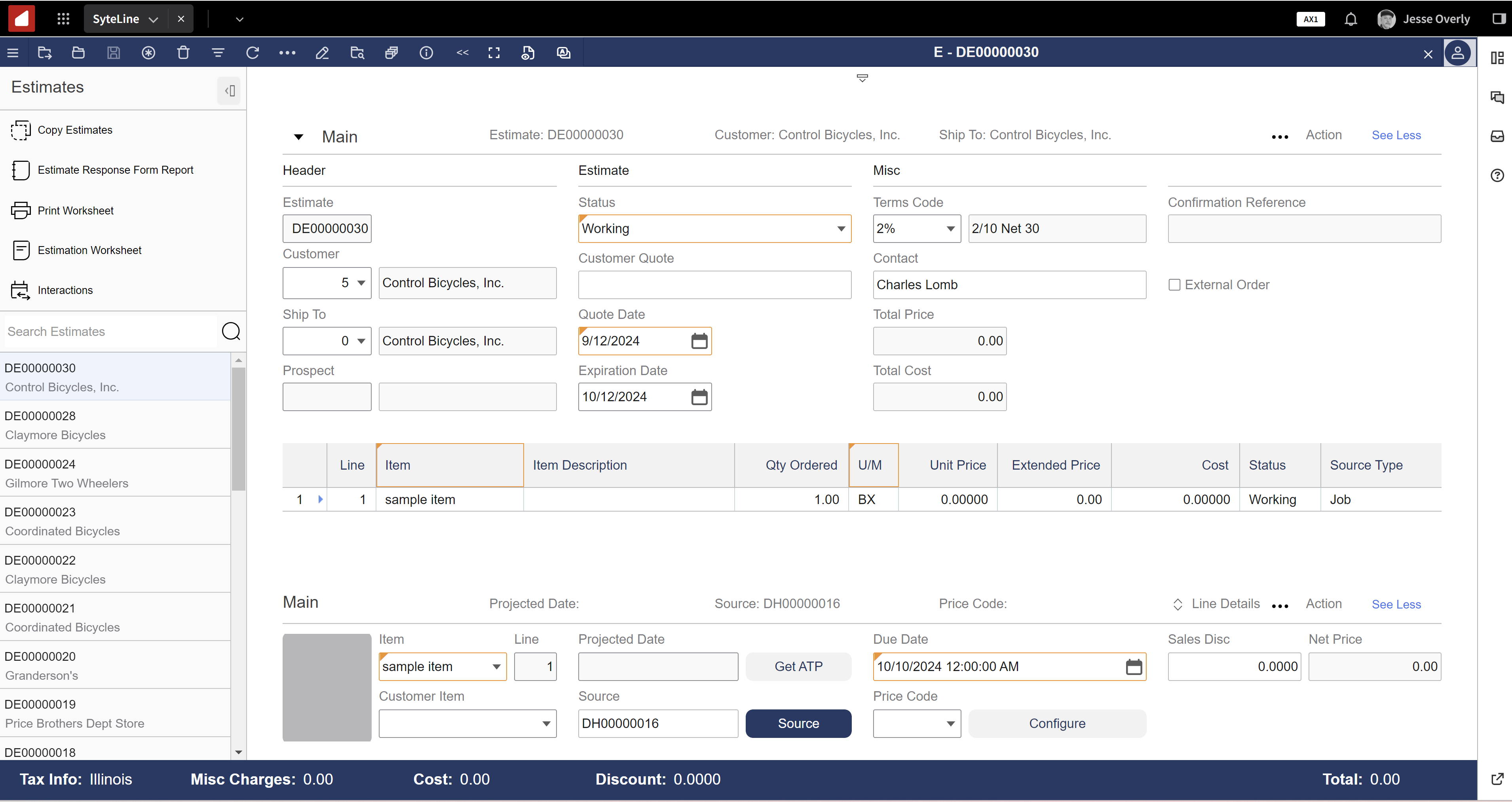Click the info circle icon in toolbar
Screen dimensions: 1512x802
tap(426, 53)
